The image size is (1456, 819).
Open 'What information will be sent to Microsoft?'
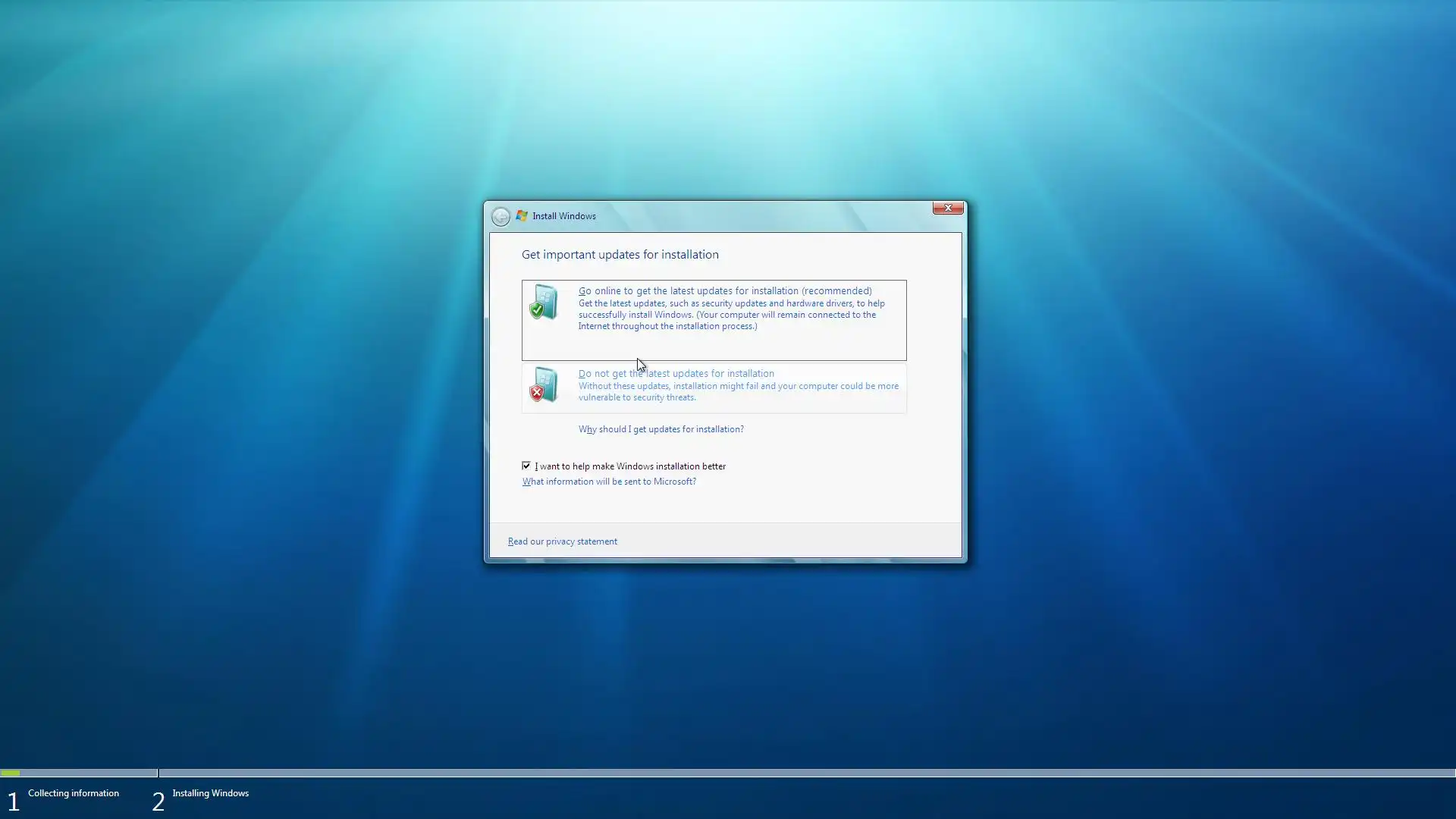click(609, 482)
